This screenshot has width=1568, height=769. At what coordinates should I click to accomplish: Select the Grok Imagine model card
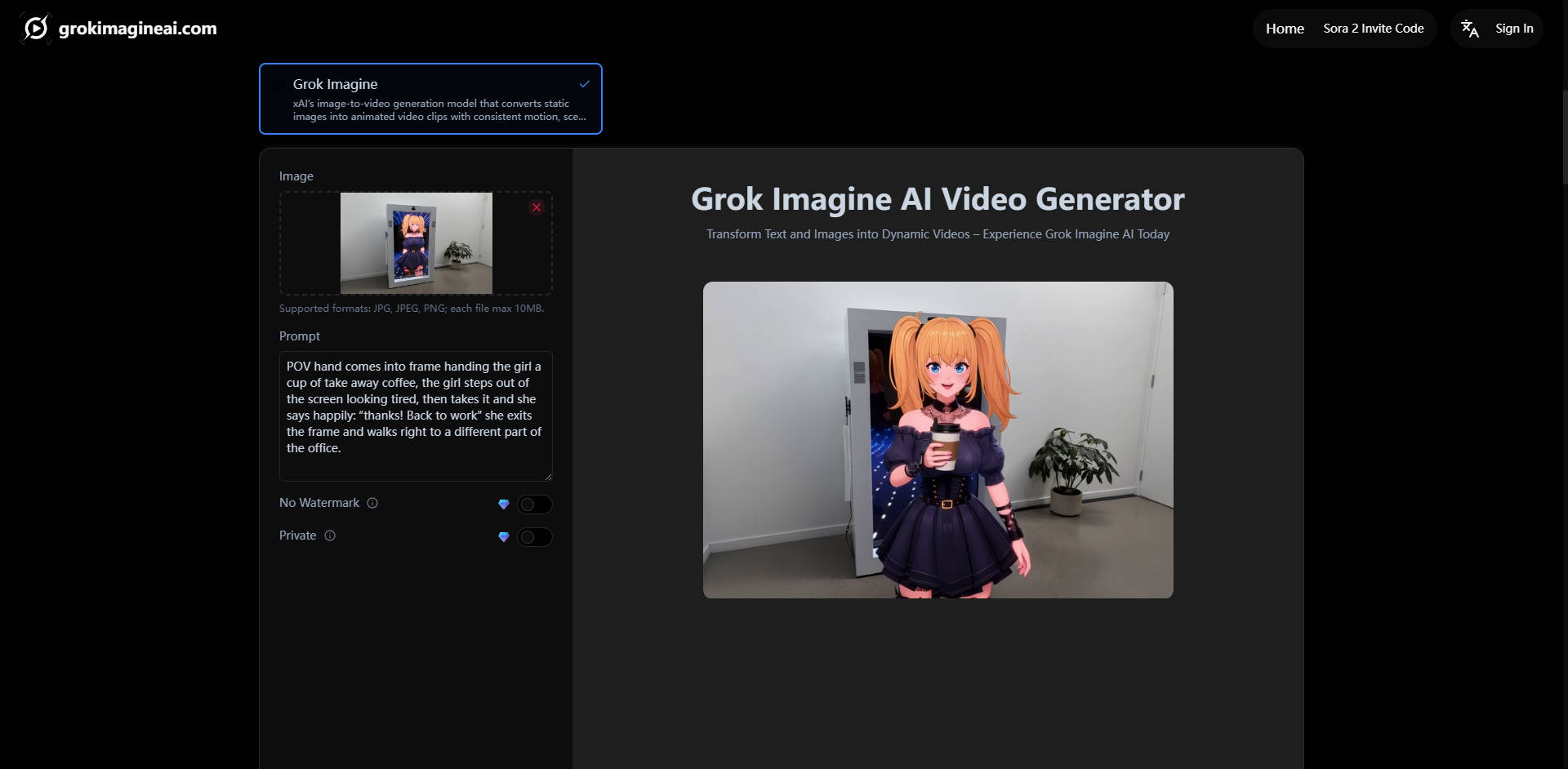tap(430, 98)
